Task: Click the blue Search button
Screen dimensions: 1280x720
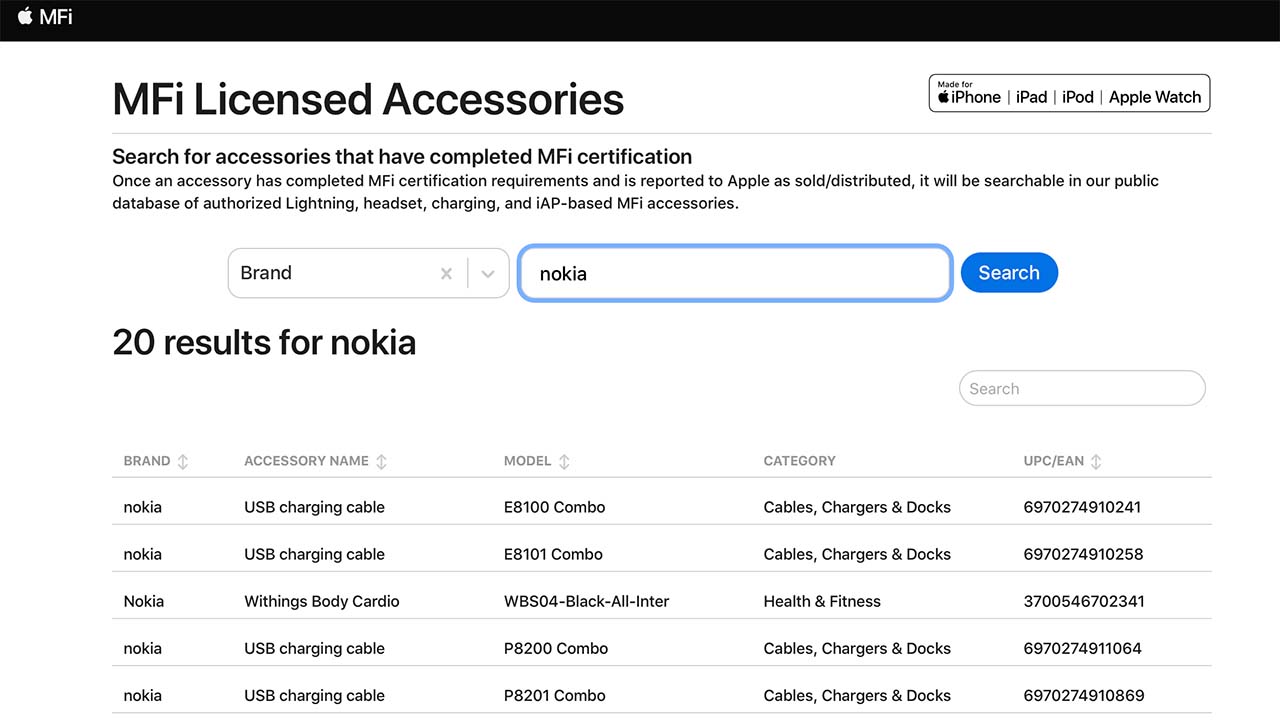Action: tap(1009, 272)
